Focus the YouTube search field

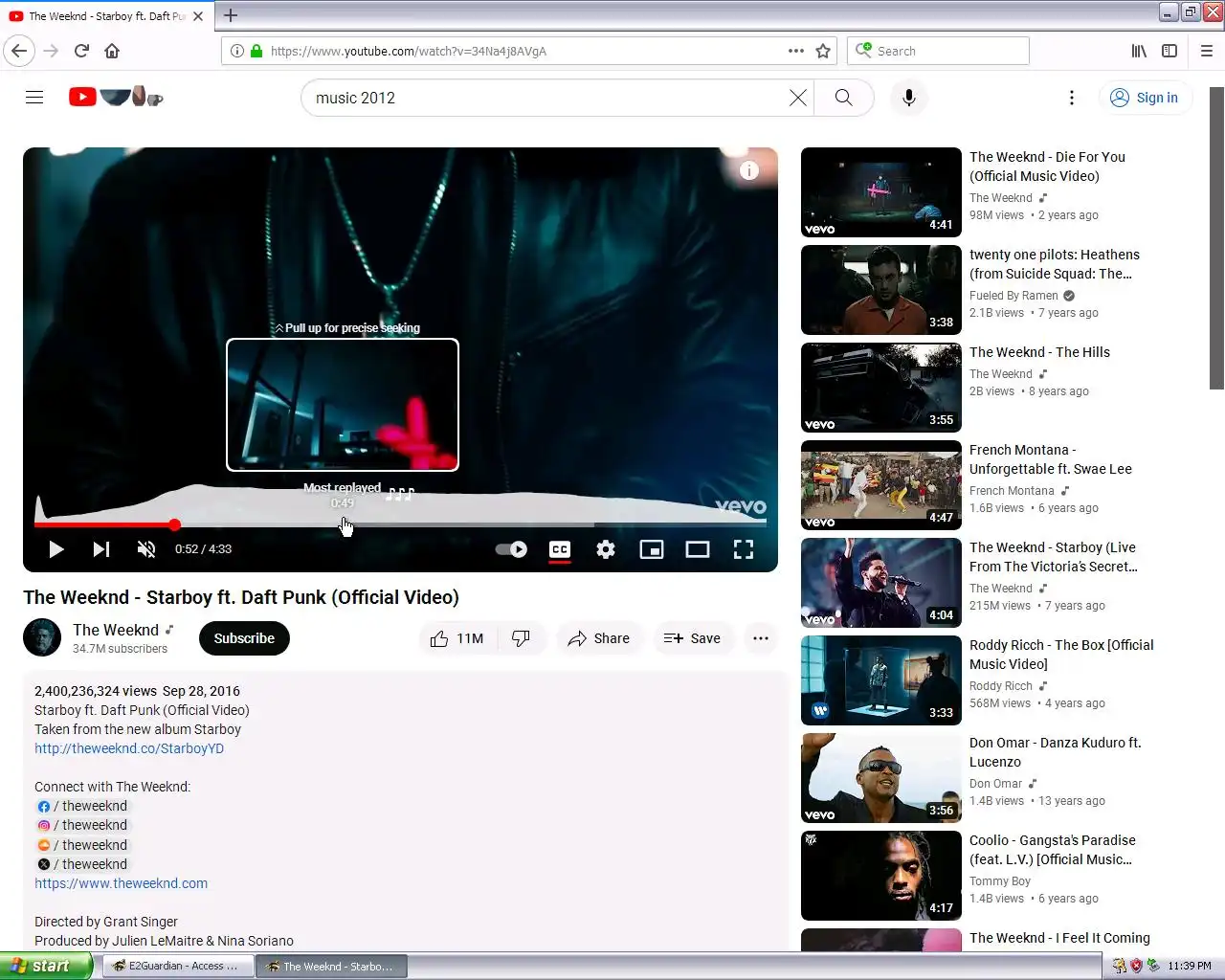pos(546,98)
